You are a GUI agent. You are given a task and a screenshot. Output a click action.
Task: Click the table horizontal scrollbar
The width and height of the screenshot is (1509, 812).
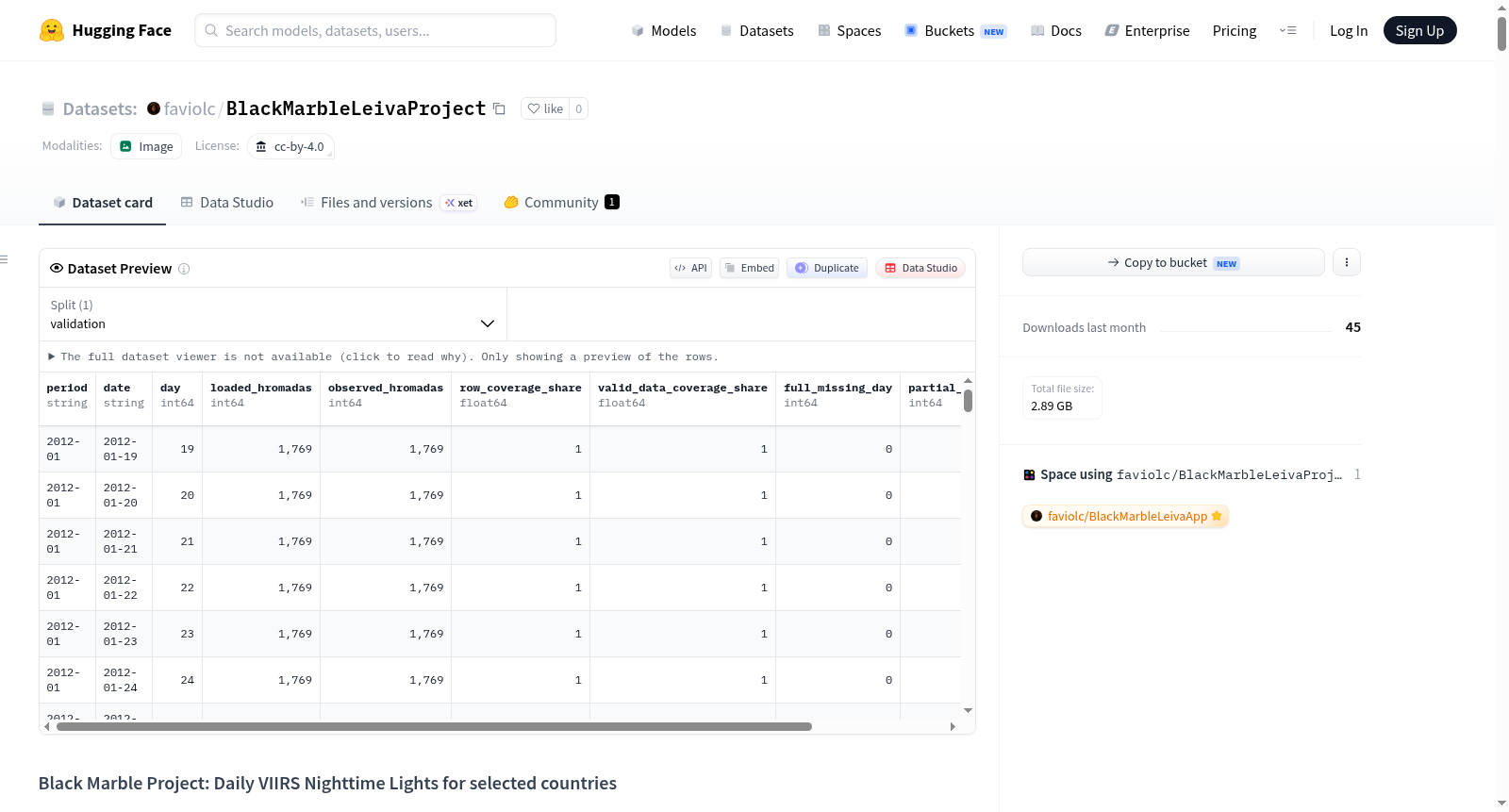pyautogui.click(x=434, y=726)
